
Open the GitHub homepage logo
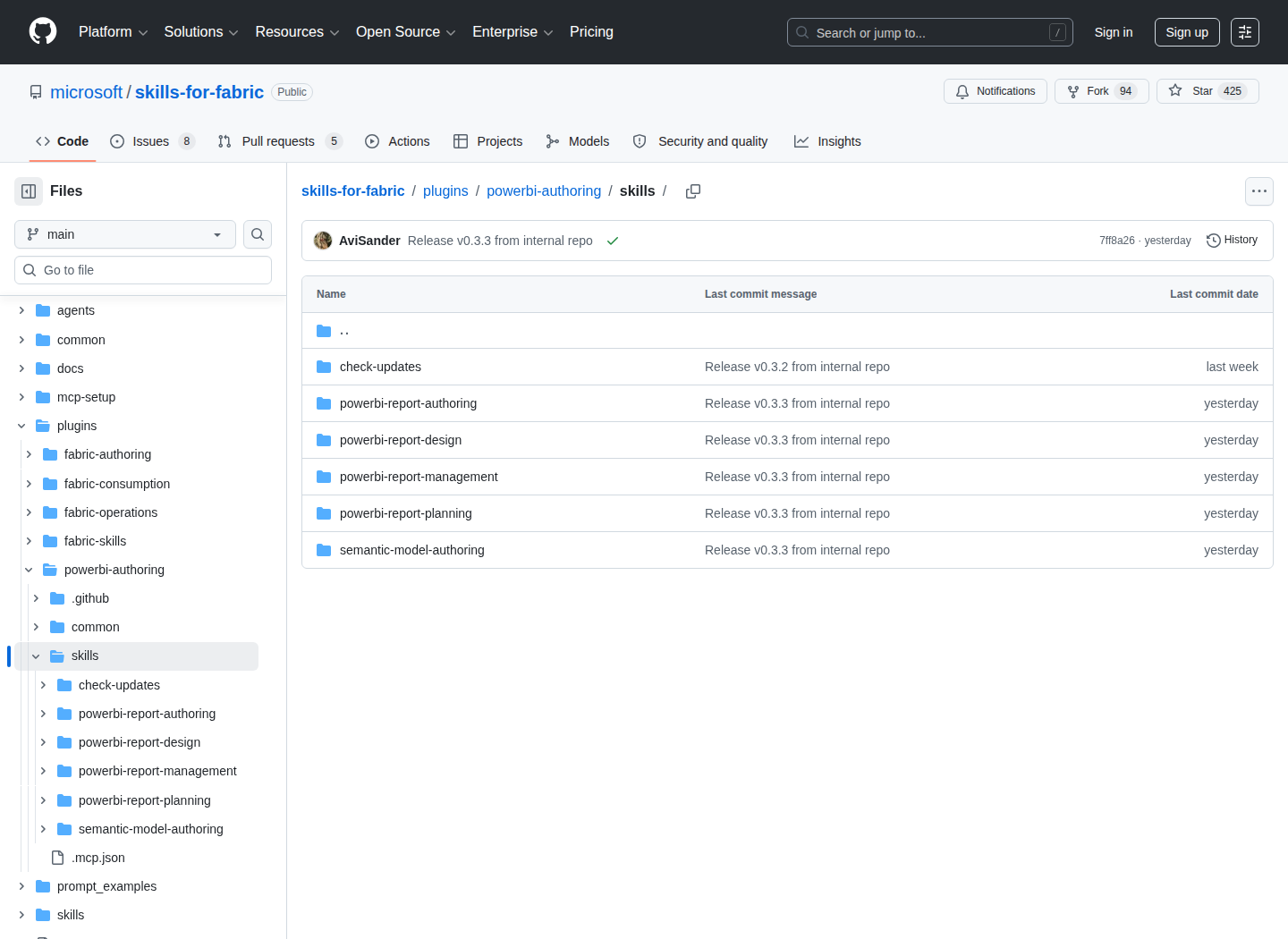(x=43, y=32)
